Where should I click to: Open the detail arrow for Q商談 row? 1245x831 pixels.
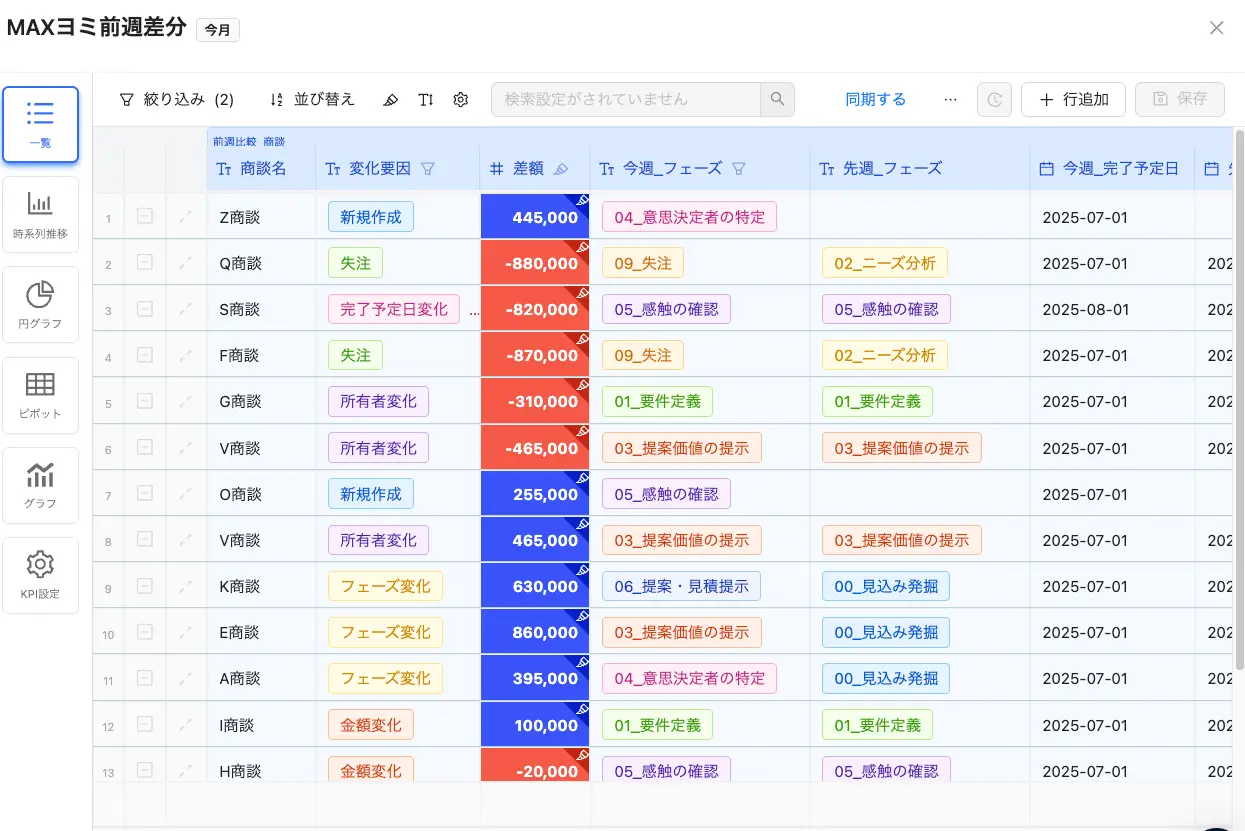click(x=185, y=262)
